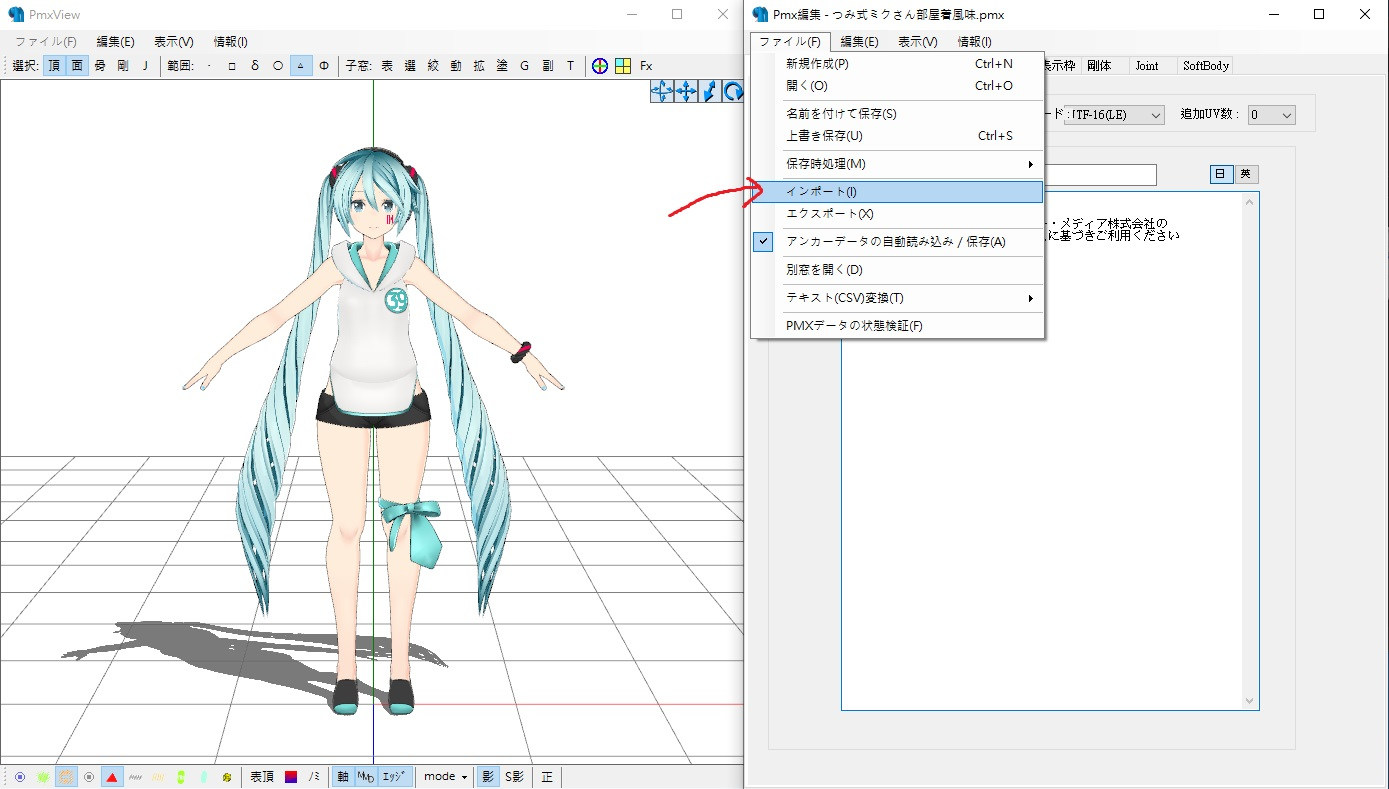Select the Φ range selection mode
The width and height of the screenshot is (1389, 789).
tap(324, 66)
